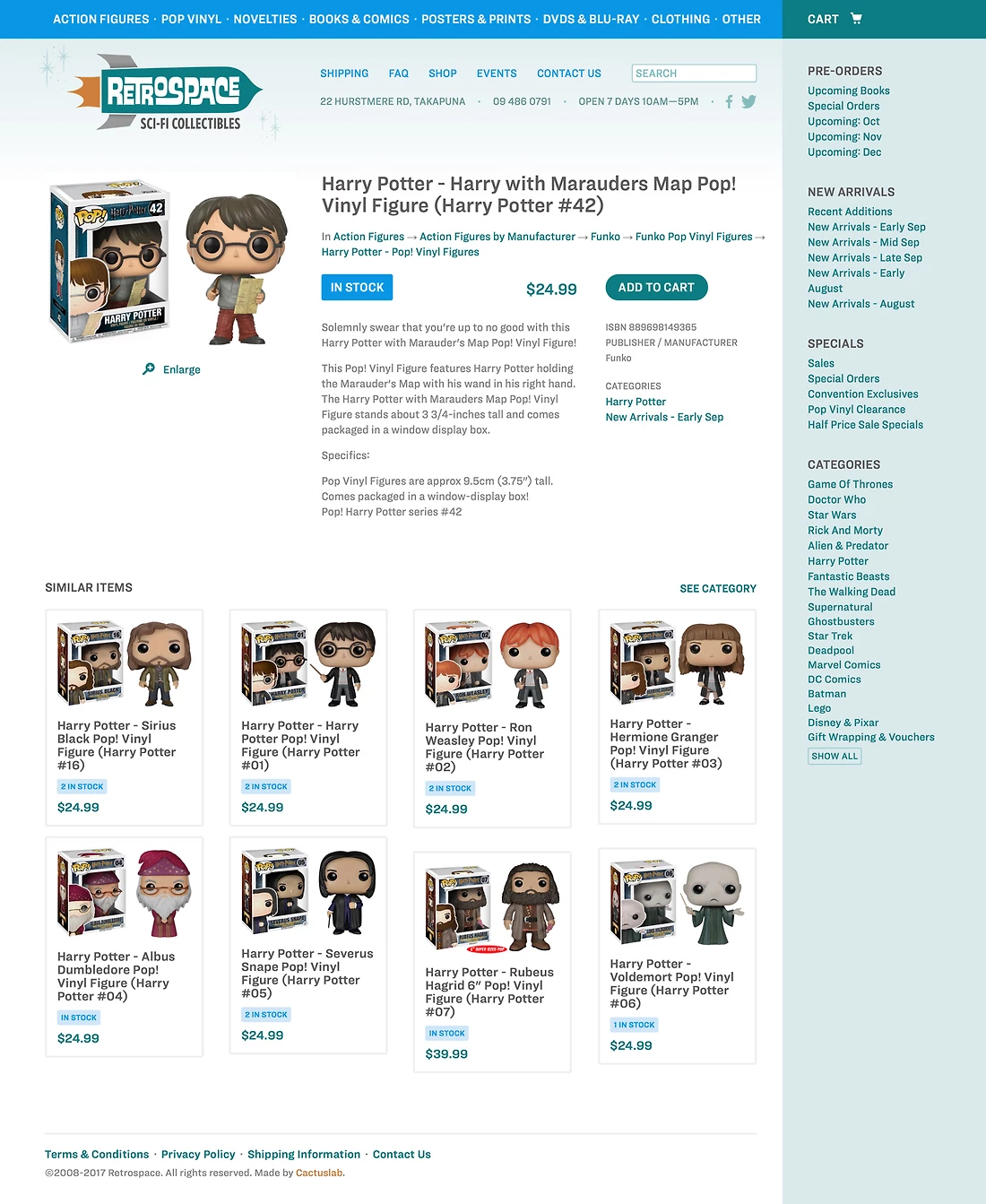Click the Enlarge magnifier icon
Viewport: 986px width, 1204px height.
[x=149, y=369]
